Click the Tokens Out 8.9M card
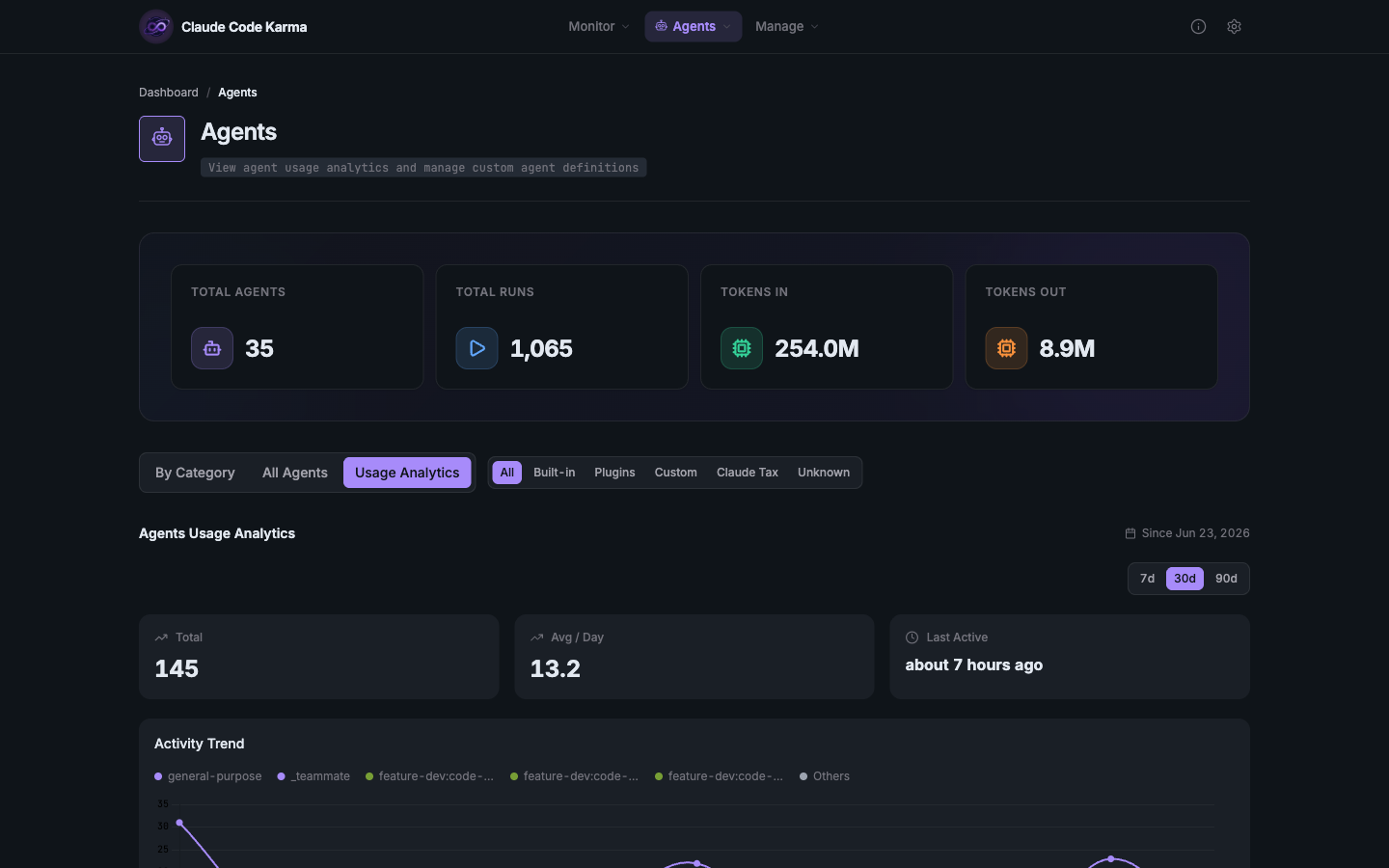The width and height of the screenshot is (1389, 868). [1091, 327]
